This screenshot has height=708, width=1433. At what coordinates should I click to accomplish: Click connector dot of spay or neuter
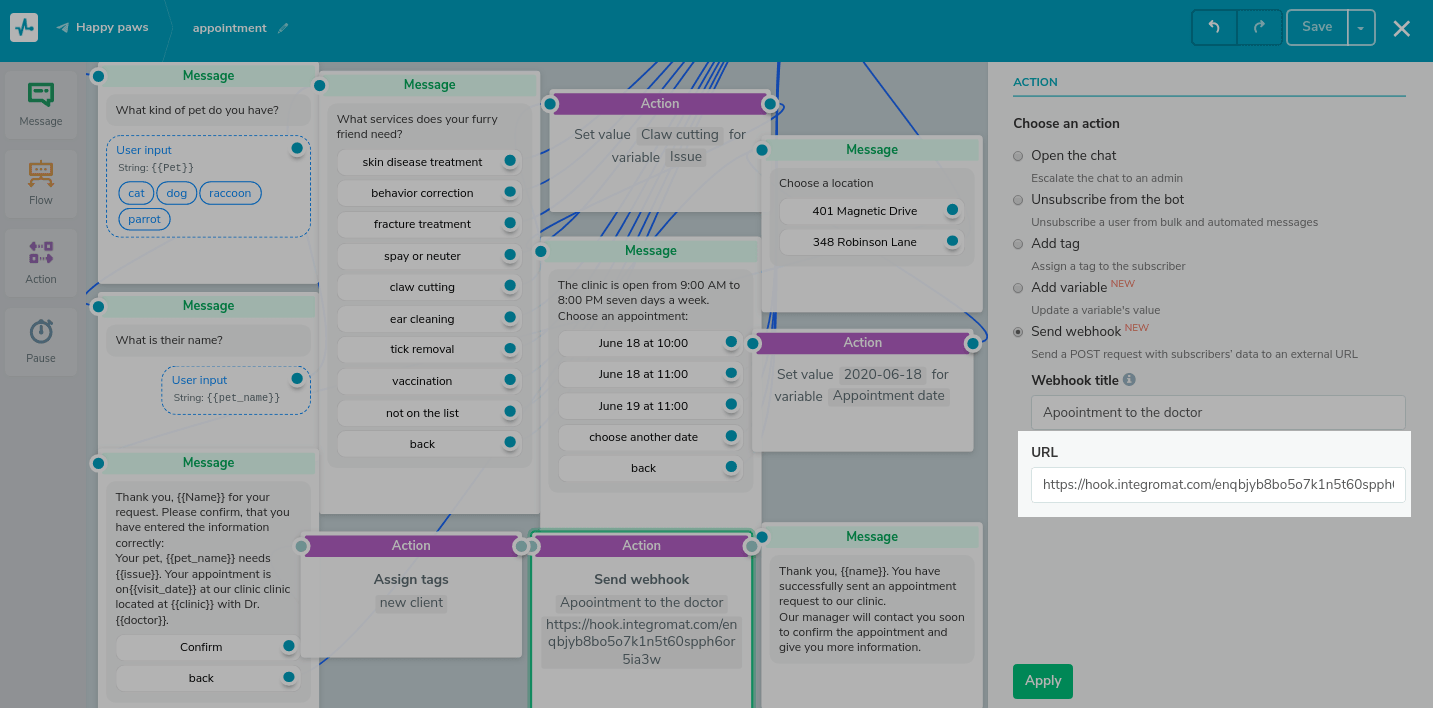(510, 255)
